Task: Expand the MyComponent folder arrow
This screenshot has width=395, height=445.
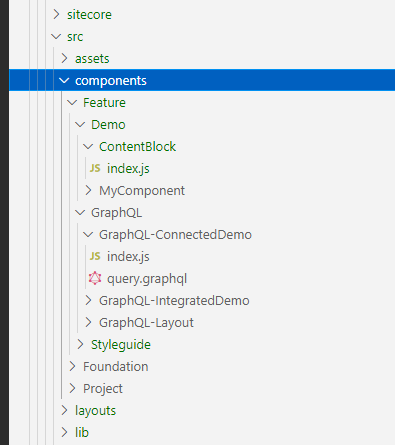Action: [88, 190]
